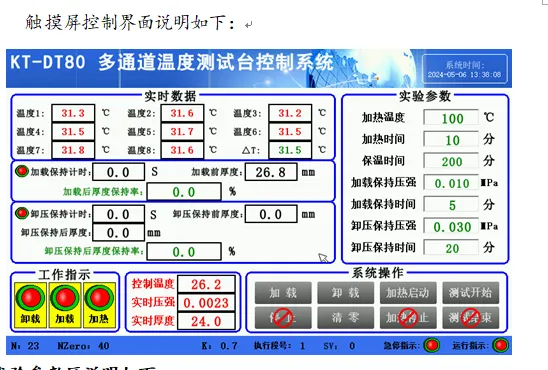The width and height of the screenshot is (548, 370).
Task: Click the 运行指示 indicator light
Action: [500, 345]
